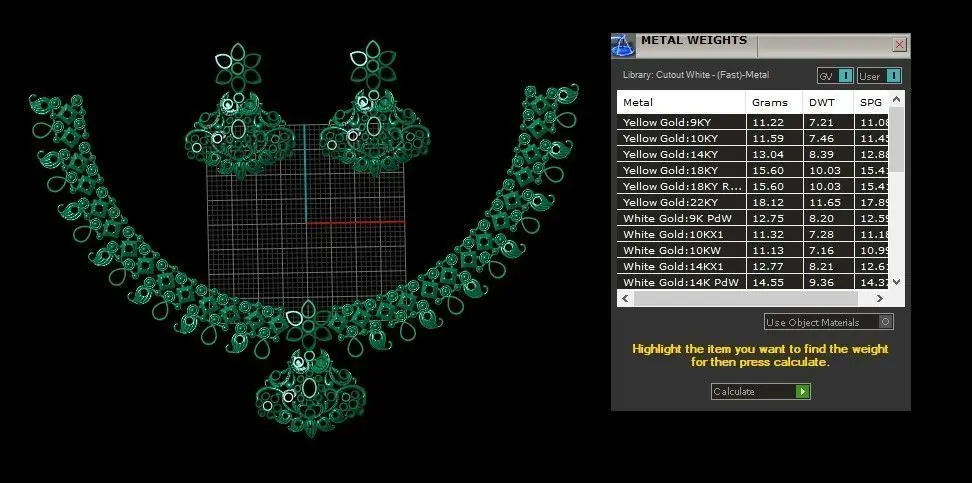
Task: Select the Yellow Gold:18KY R... row
Action: 753,186
